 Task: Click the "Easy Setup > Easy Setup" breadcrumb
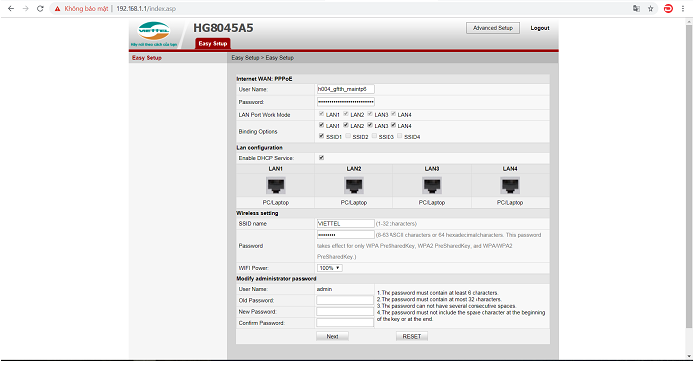tap(262, 58)
